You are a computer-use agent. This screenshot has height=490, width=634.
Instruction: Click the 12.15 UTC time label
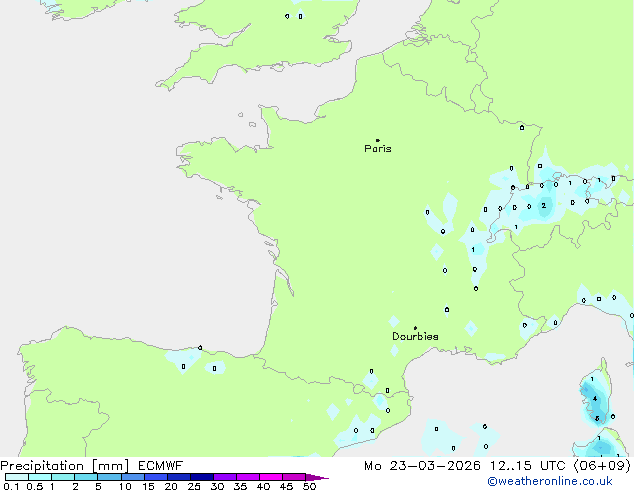(531, 465)
